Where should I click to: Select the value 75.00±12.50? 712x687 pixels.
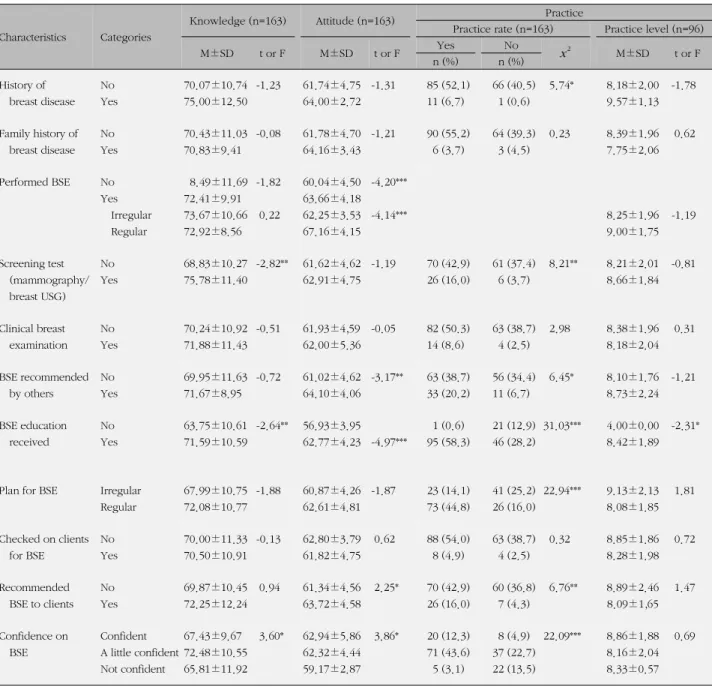216,101
